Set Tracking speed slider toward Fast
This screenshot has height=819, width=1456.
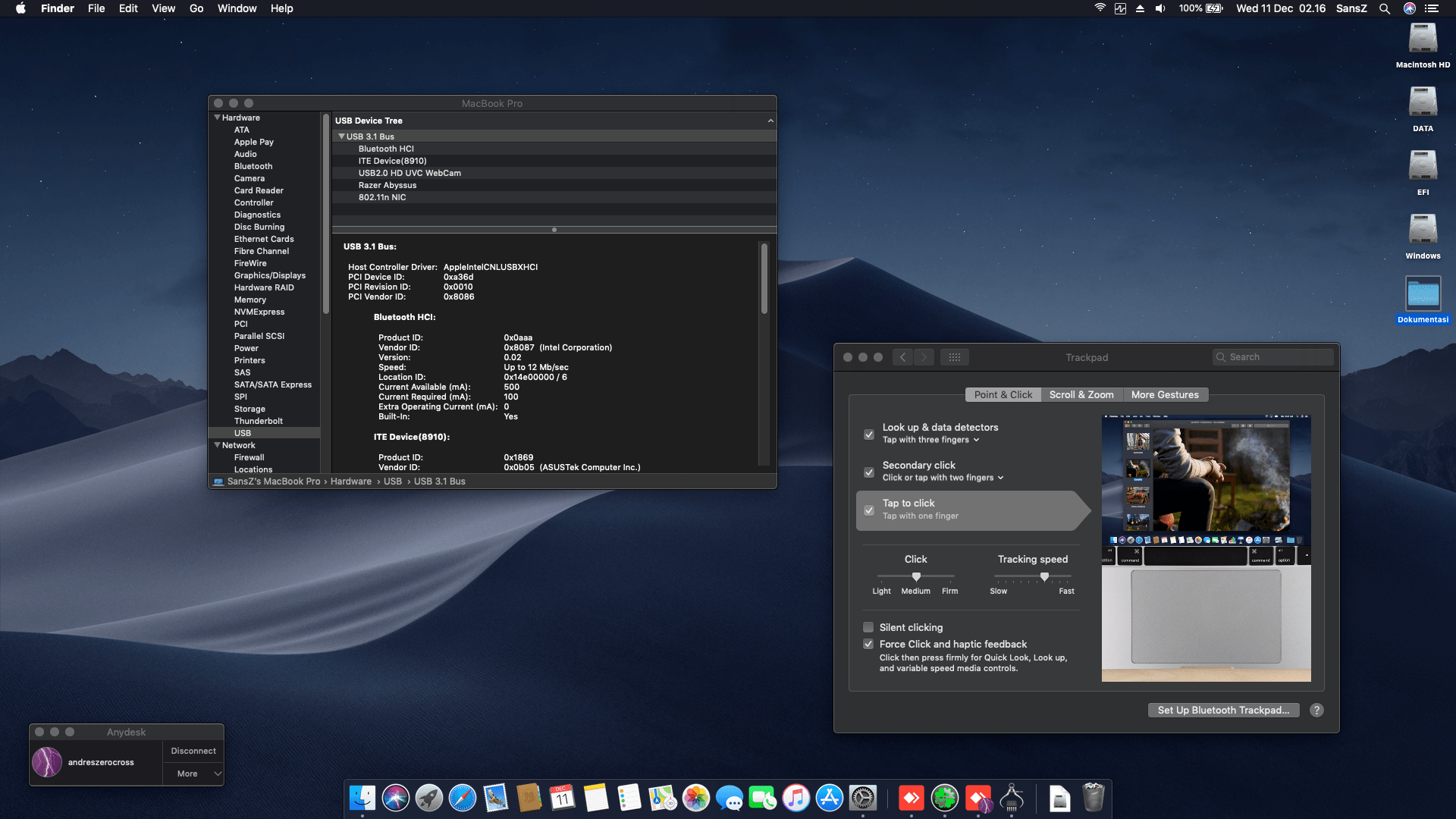tap(1062, 577)
